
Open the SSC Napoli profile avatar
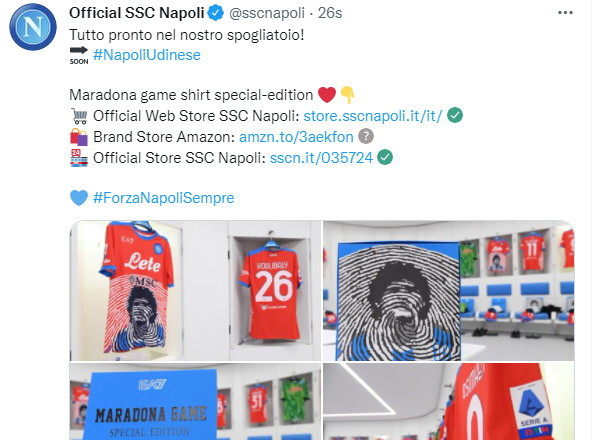pyautogui.click(x=33, y=27)
